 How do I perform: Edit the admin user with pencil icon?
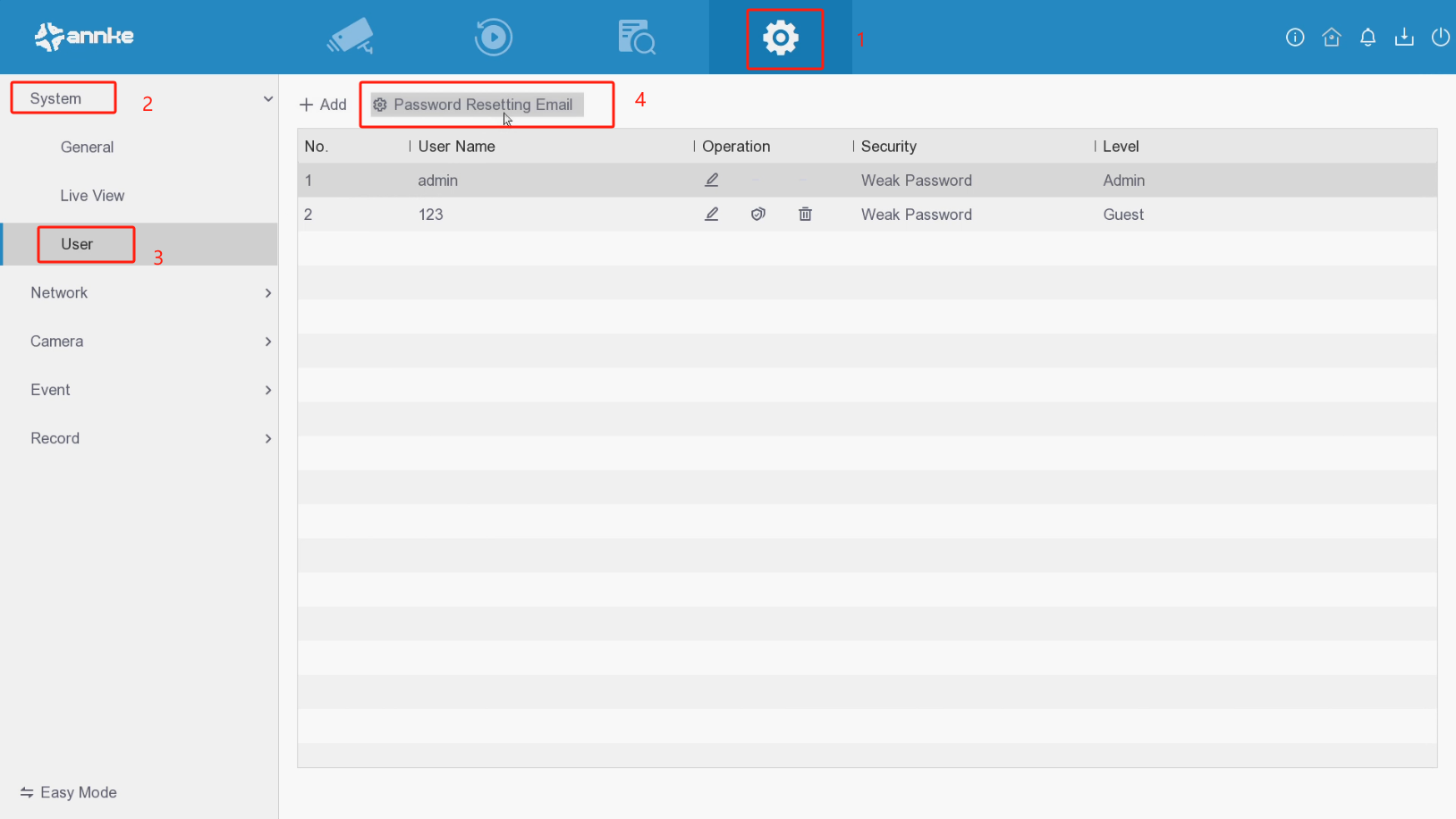click(712, 180)
